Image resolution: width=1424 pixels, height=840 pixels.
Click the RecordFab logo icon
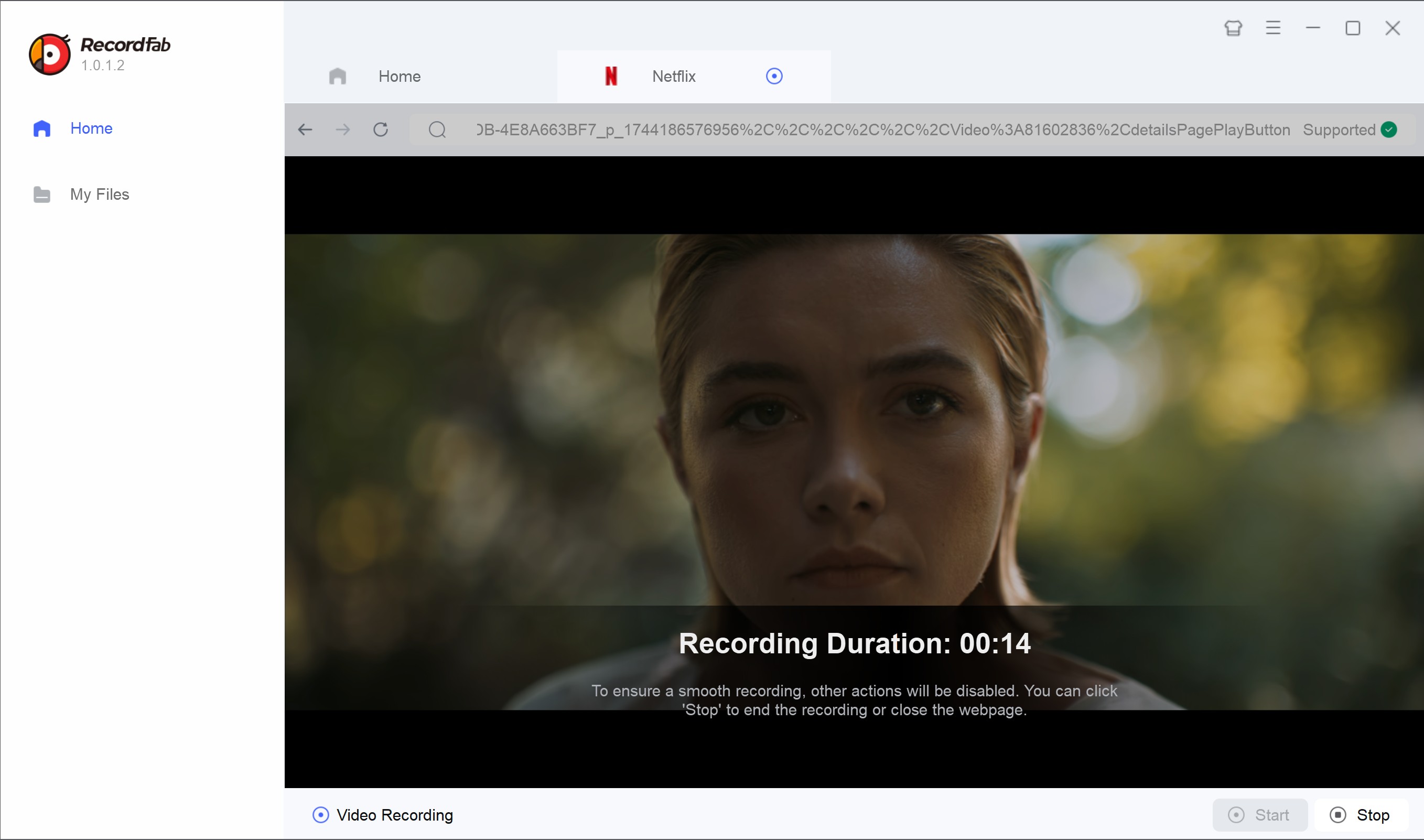point(50,55)
